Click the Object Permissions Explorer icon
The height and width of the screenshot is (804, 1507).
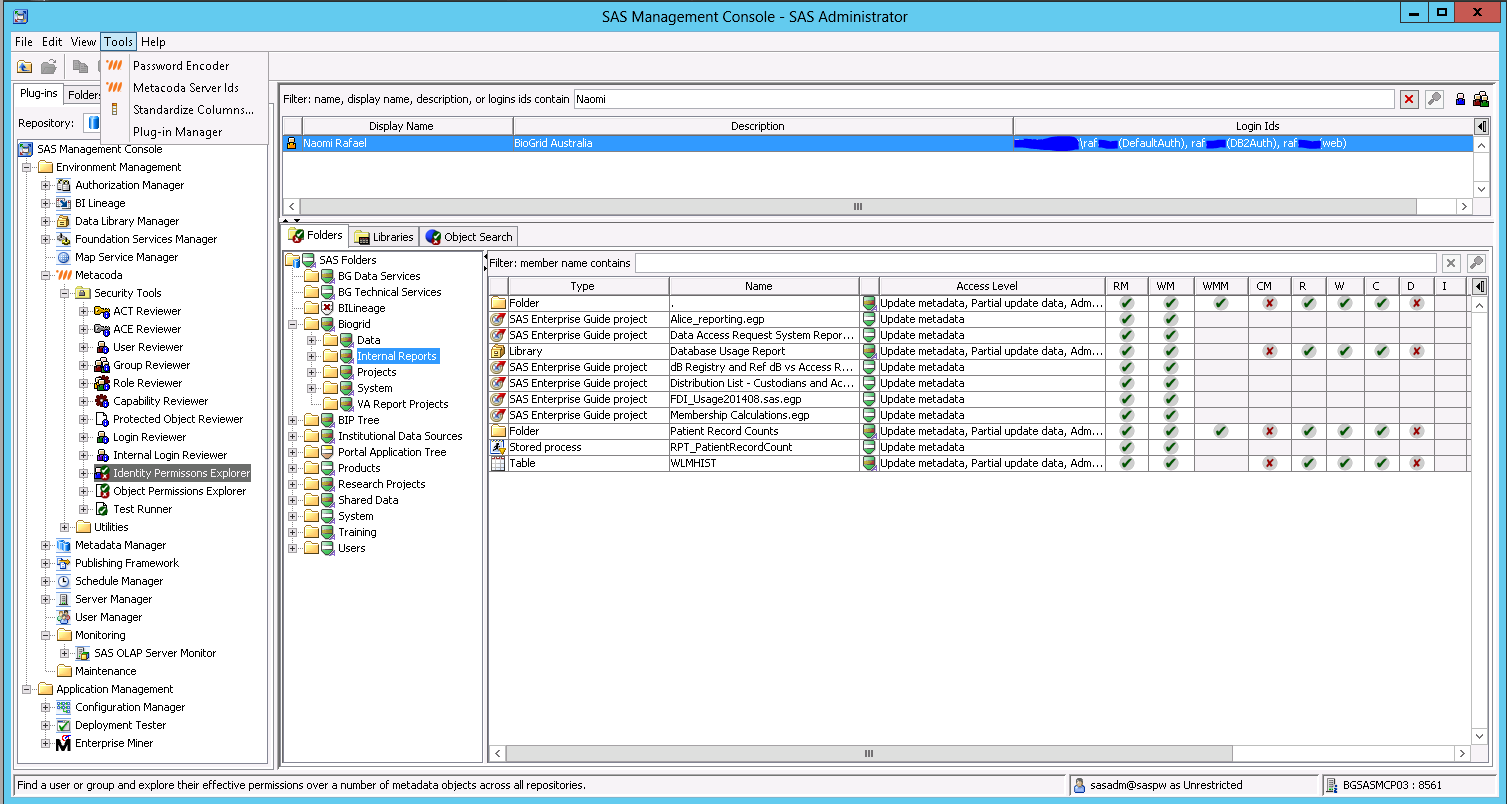tap(101, 491)
